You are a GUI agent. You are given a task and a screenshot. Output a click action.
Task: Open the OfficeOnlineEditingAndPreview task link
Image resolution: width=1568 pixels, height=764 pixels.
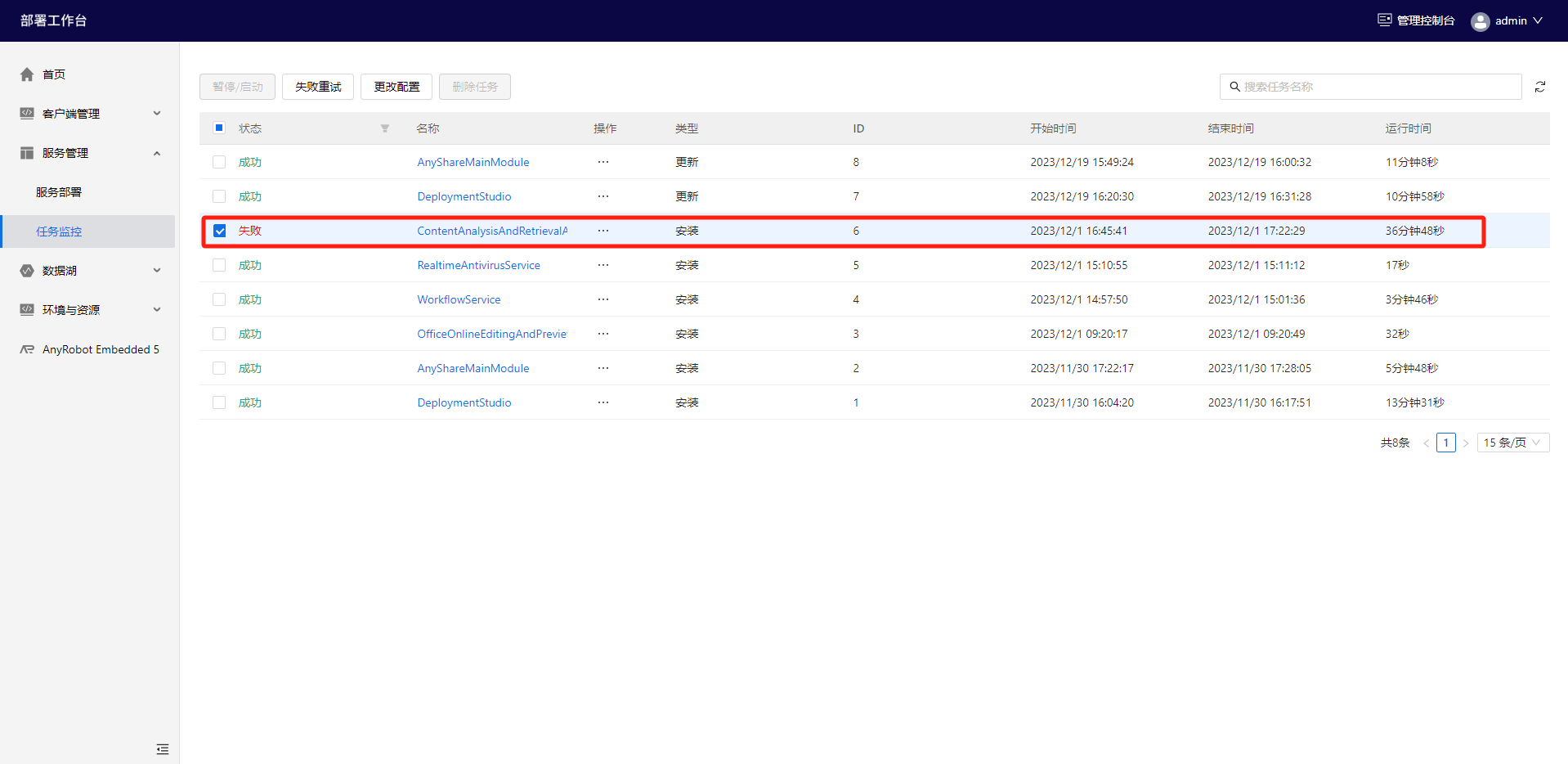[492, 334]
